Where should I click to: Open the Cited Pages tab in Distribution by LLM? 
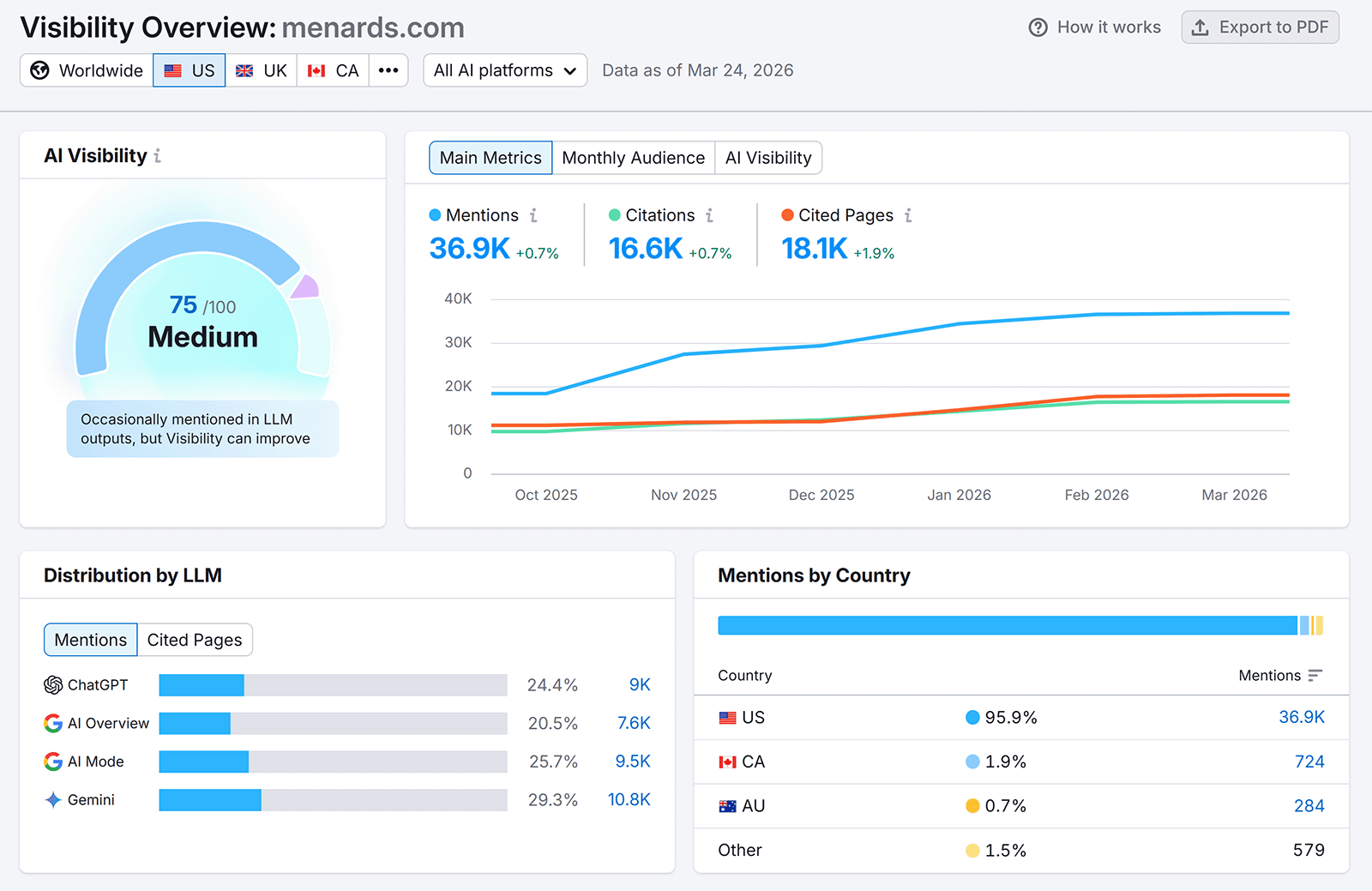click(x=195, y=639)
